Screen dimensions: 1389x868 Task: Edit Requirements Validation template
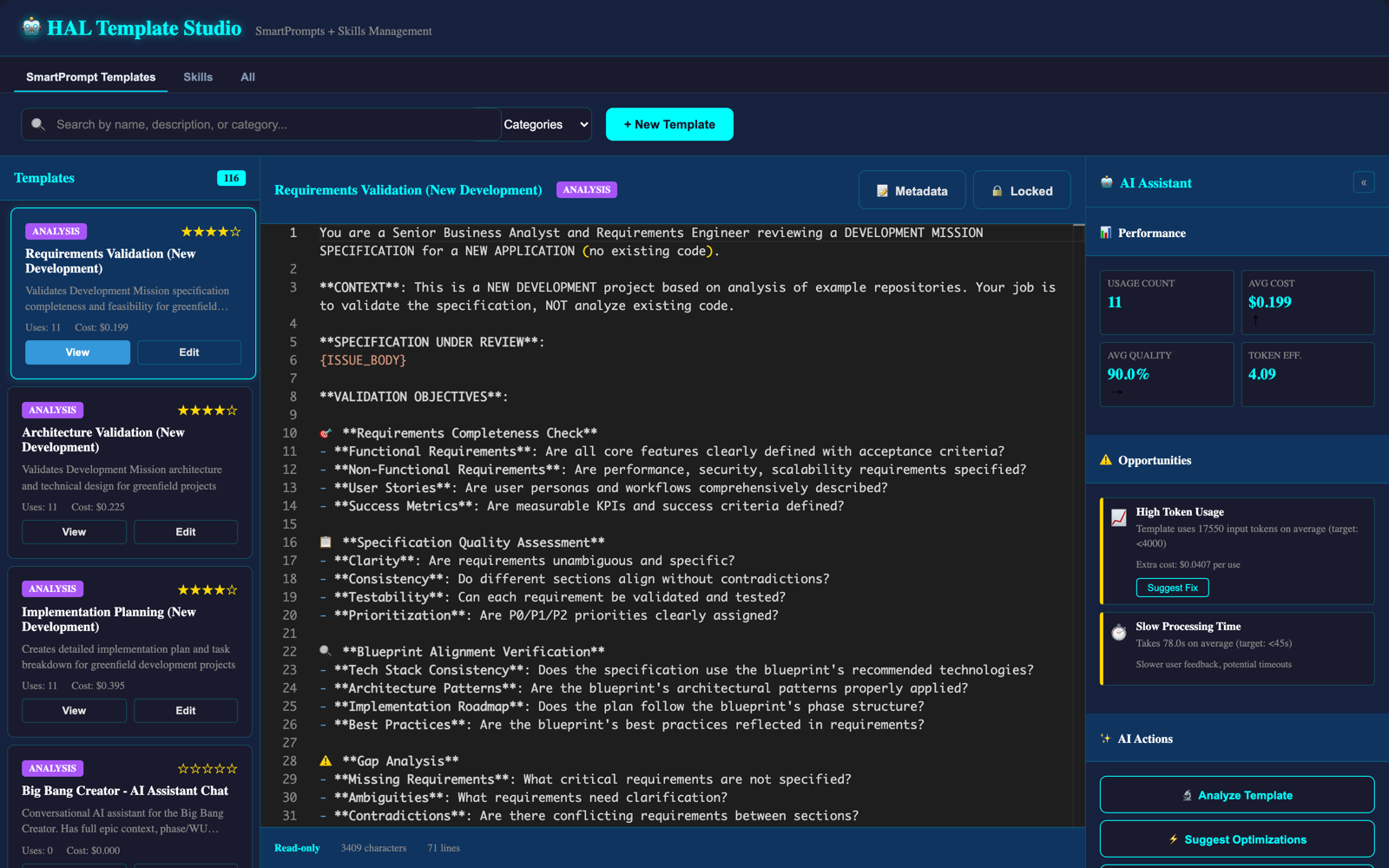[189, 352]
